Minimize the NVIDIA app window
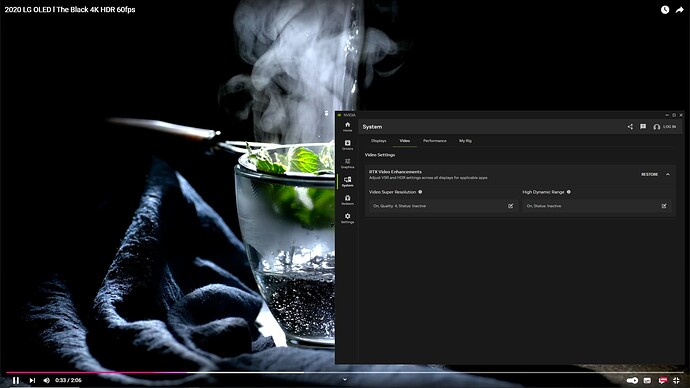The image size is (690, 388). (667, 115)
